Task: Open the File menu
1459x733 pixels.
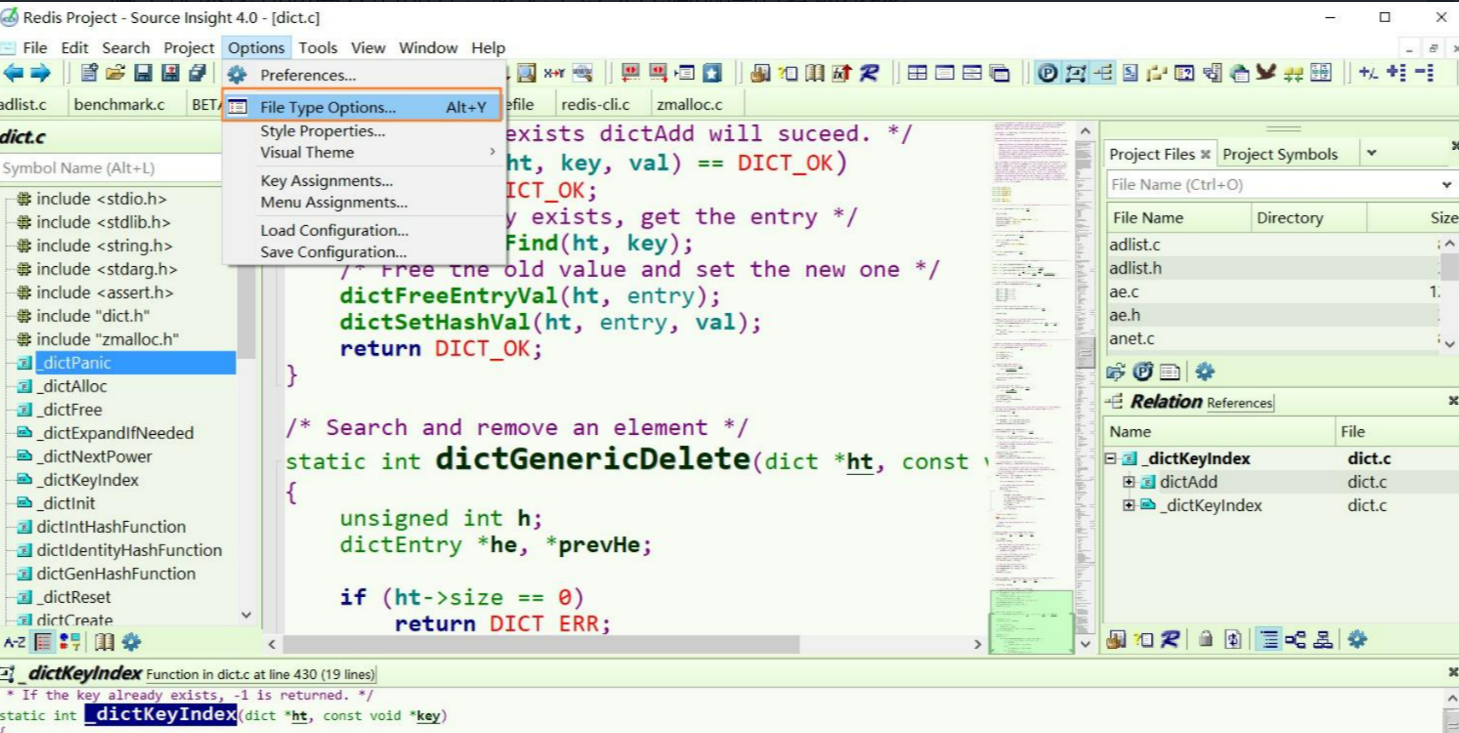Action: coord(35,47)
